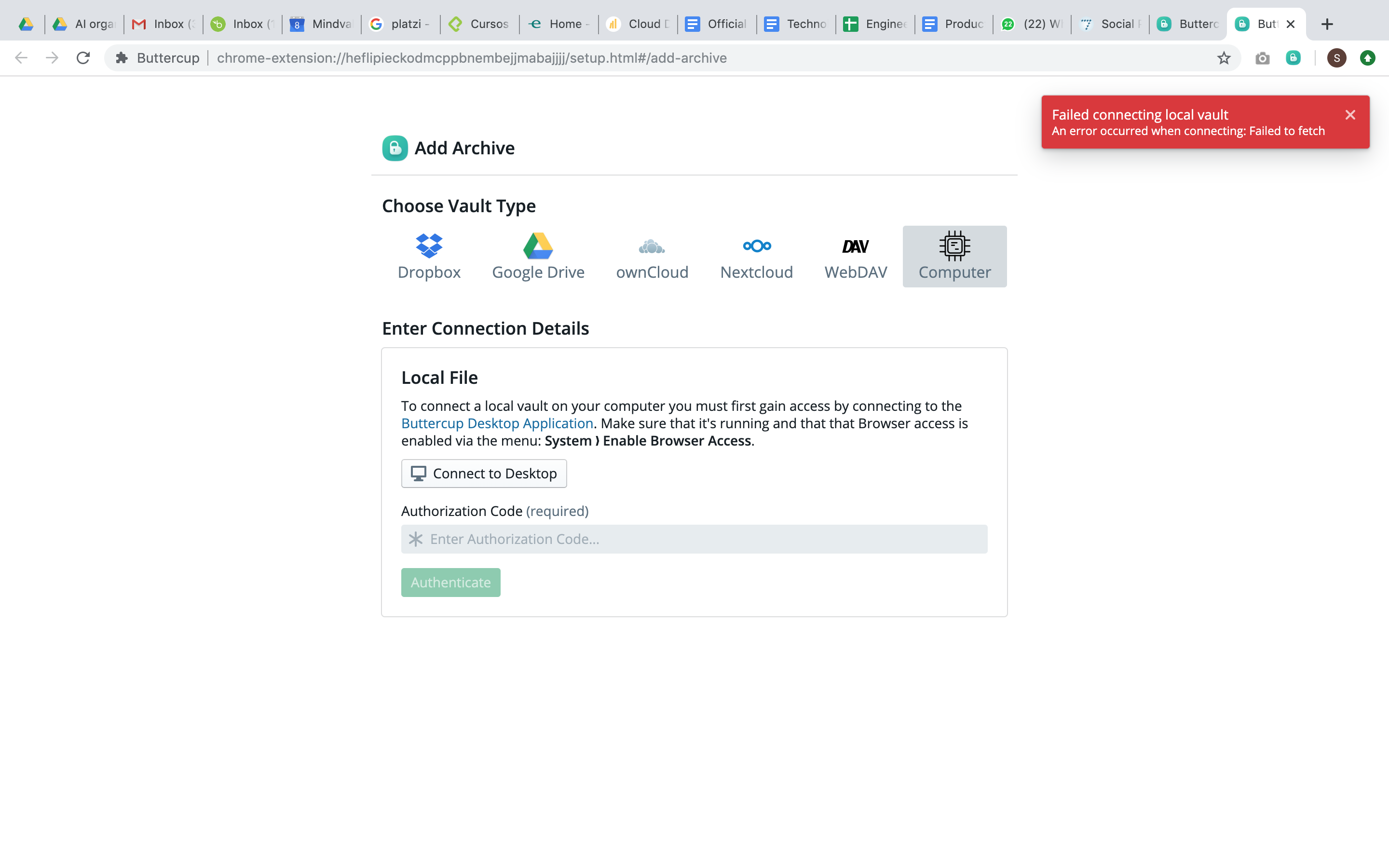Bookmark this page with the star icon

tap(1224, 58)
